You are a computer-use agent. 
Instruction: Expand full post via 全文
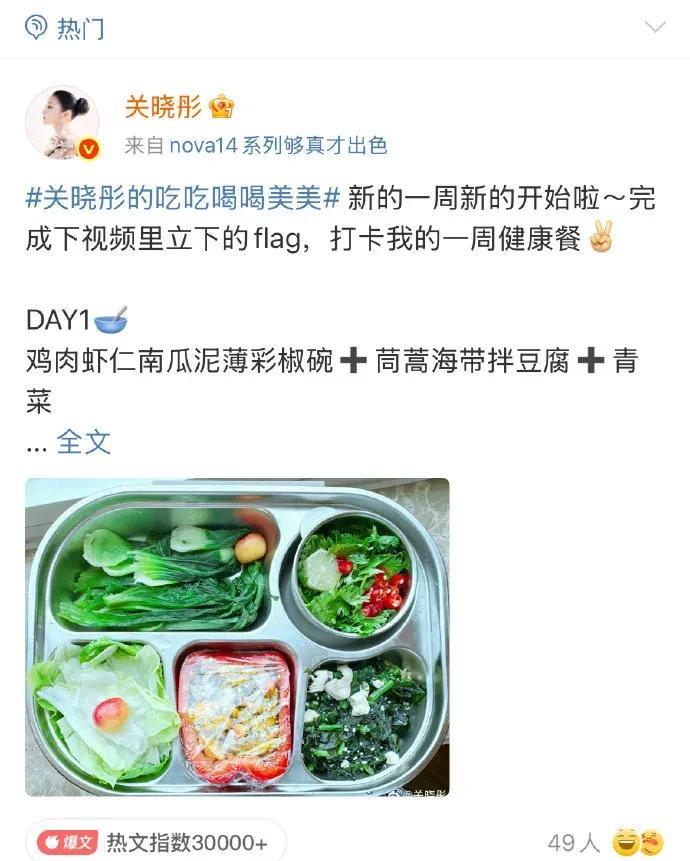83,442
